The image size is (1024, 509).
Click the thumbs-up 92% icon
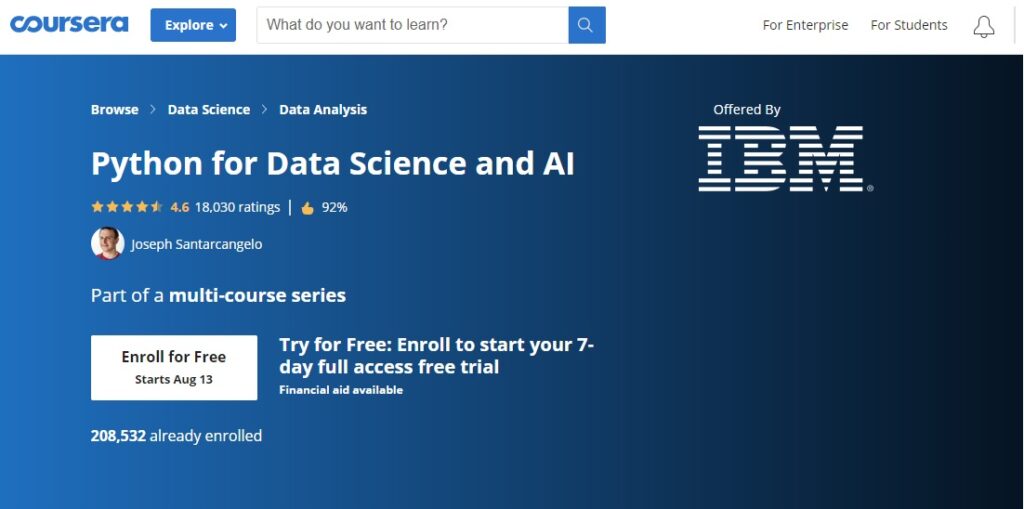tap(308, 208)
